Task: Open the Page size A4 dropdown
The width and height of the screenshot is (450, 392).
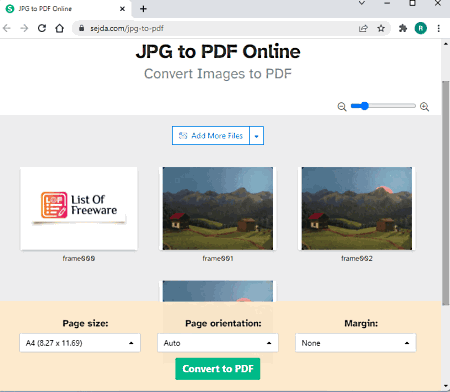Action: coord(80,343)
